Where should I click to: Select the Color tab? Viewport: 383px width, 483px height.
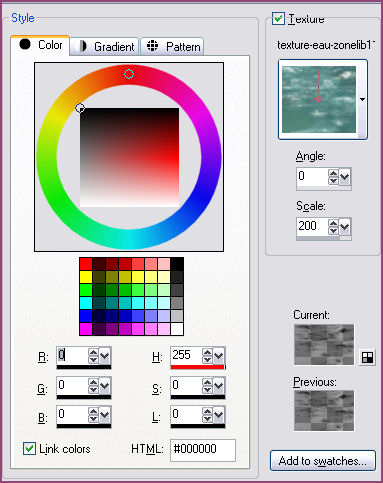click(40, 45)
